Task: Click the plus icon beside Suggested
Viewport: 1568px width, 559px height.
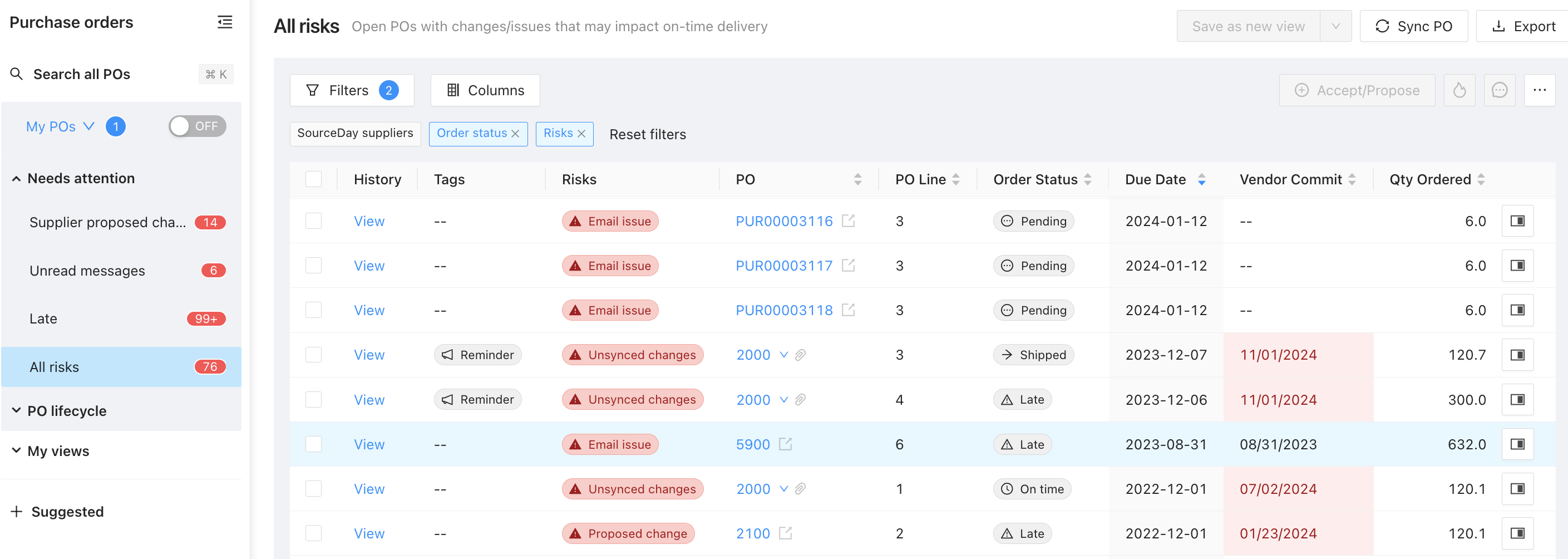Action: (x=17, y=512)
